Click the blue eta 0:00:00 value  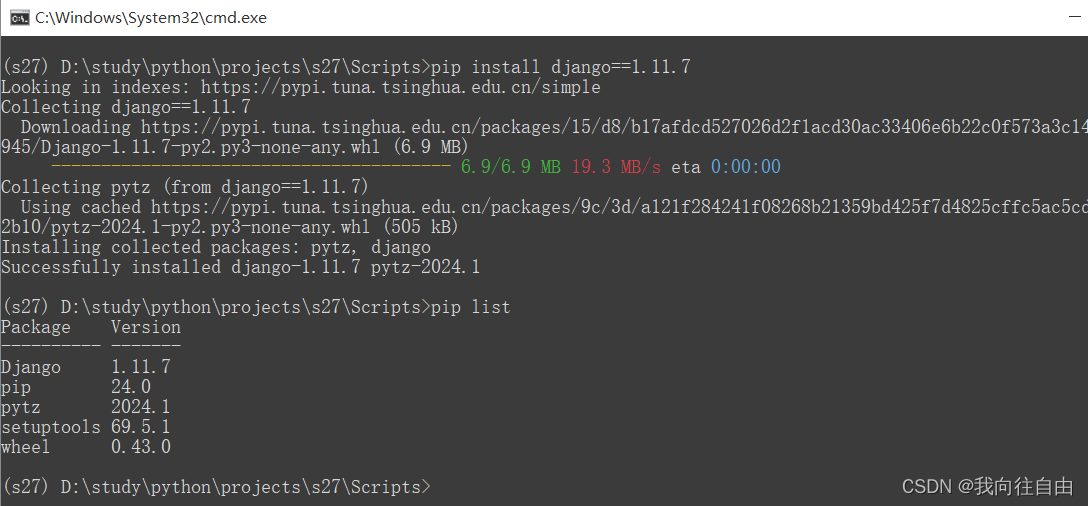pos(746,167)
